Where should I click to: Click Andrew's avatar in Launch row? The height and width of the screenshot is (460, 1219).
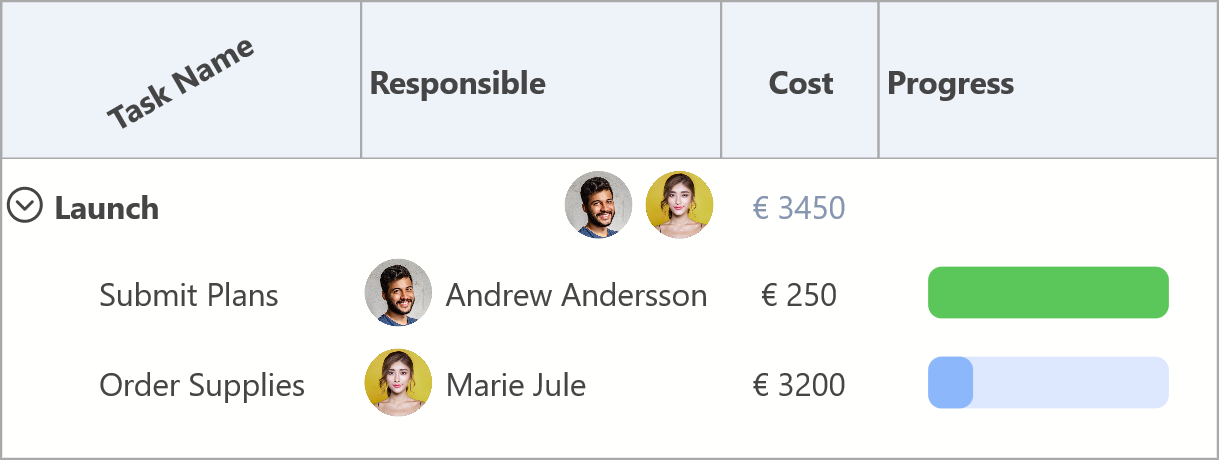598,205
